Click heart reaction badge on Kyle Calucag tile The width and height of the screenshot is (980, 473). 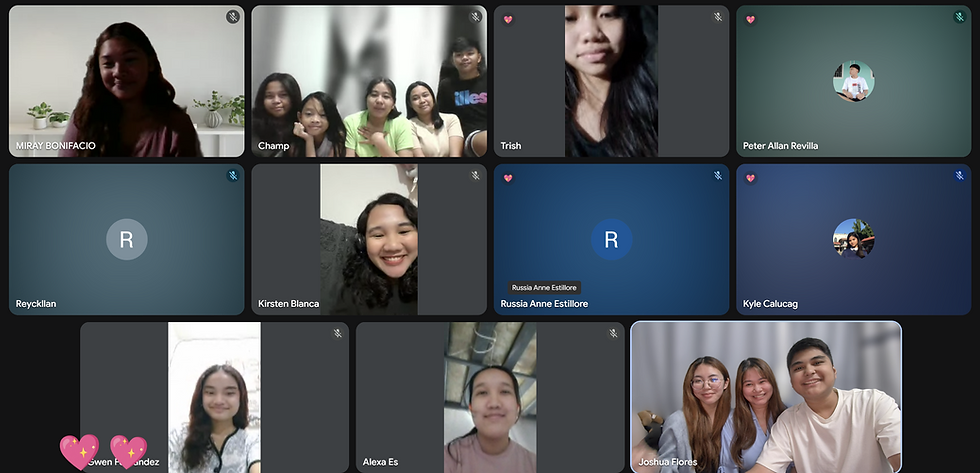[x=750, y=178]
